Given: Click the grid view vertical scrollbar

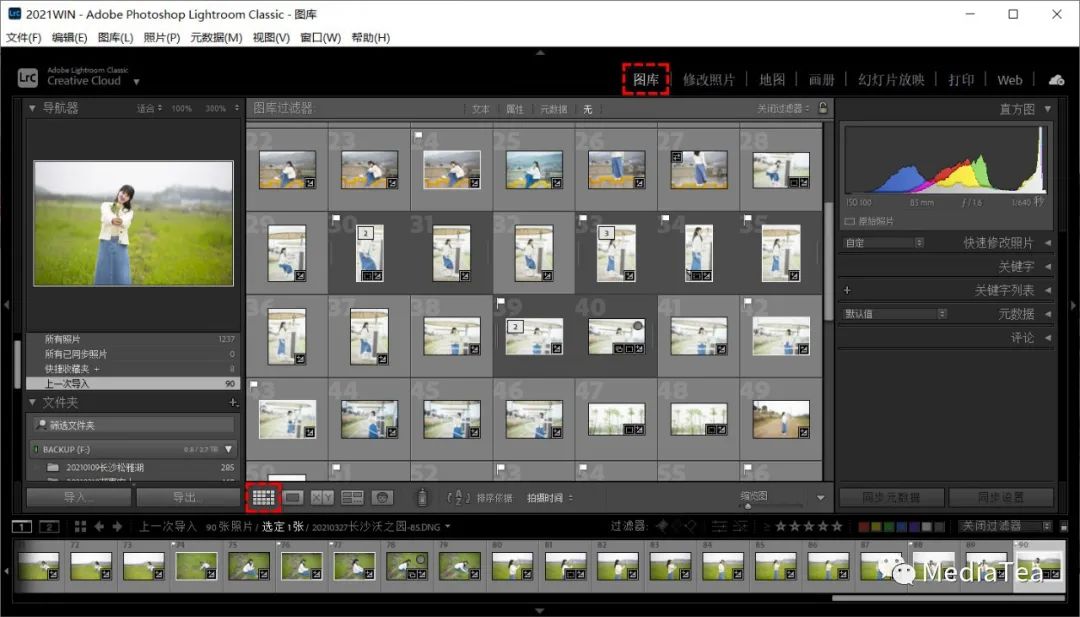Looking at the screenshot, I should coord(829,262).
